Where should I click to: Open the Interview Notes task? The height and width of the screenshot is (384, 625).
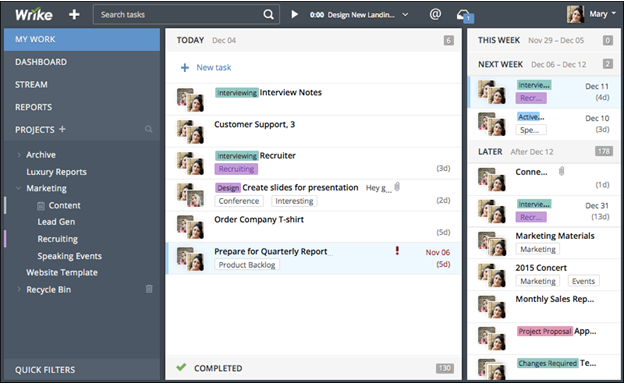(x=291, y=93)
